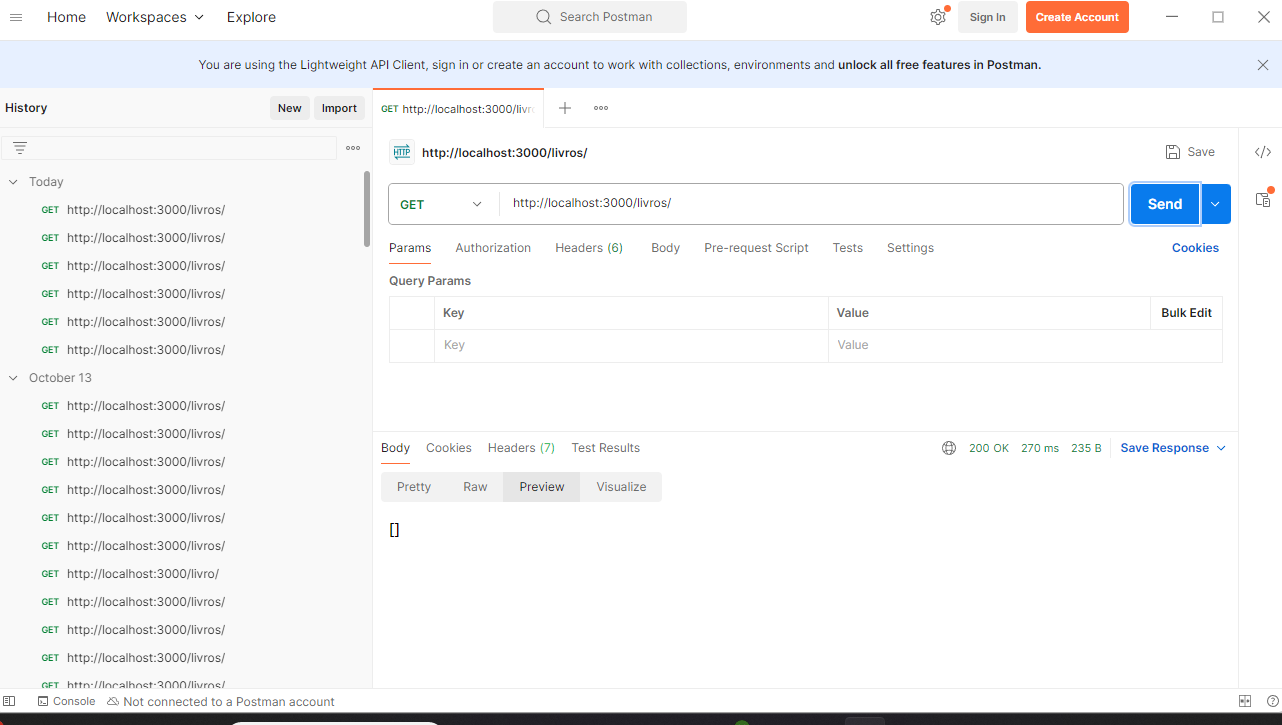This screenshot has width=1282, height=725.
Task: Click the New button in History
Action: (x=290, y=108)
